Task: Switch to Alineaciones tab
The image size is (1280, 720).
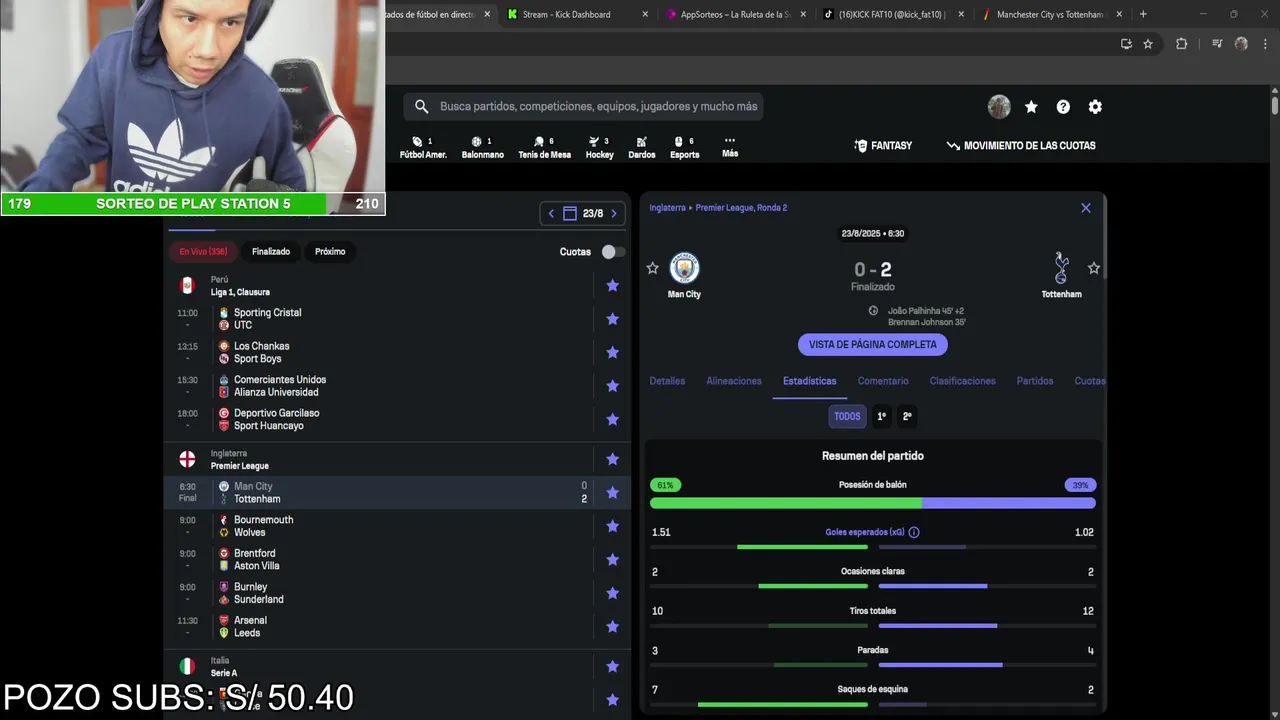Action: (734, 381)
